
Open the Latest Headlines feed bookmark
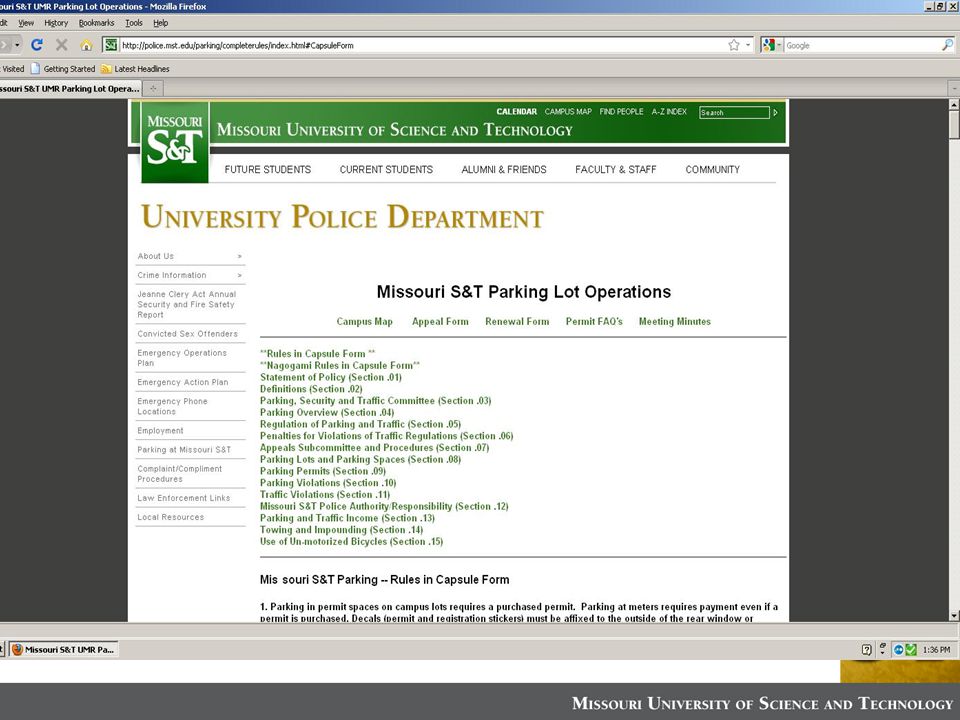(135, 69)
